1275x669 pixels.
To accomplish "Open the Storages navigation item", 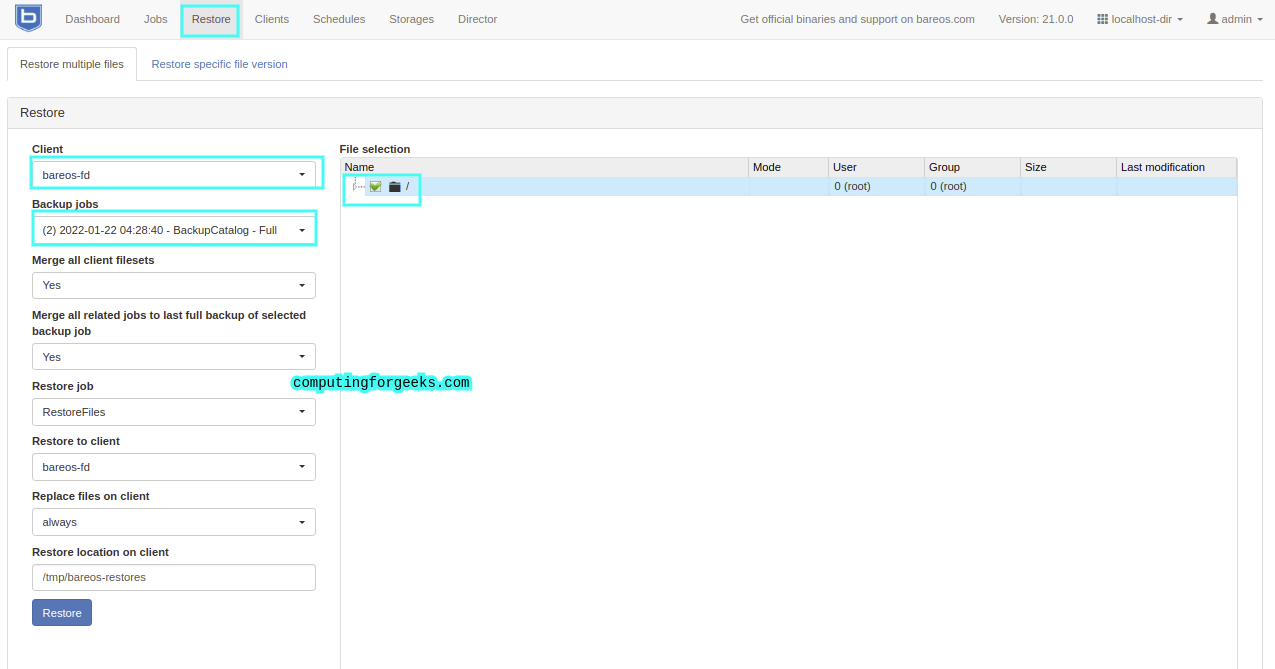I will [412, 19].
